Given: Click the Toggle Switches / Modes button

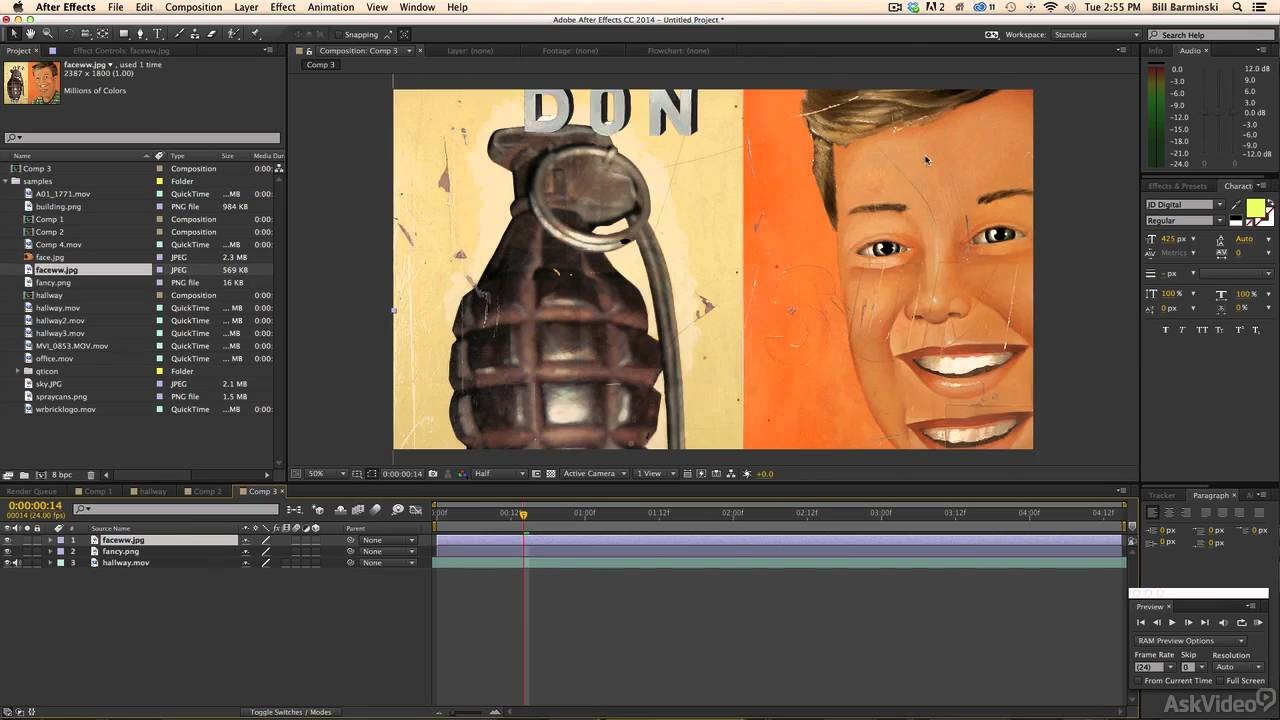Looking at the screenshot, I should coord(290,712).
